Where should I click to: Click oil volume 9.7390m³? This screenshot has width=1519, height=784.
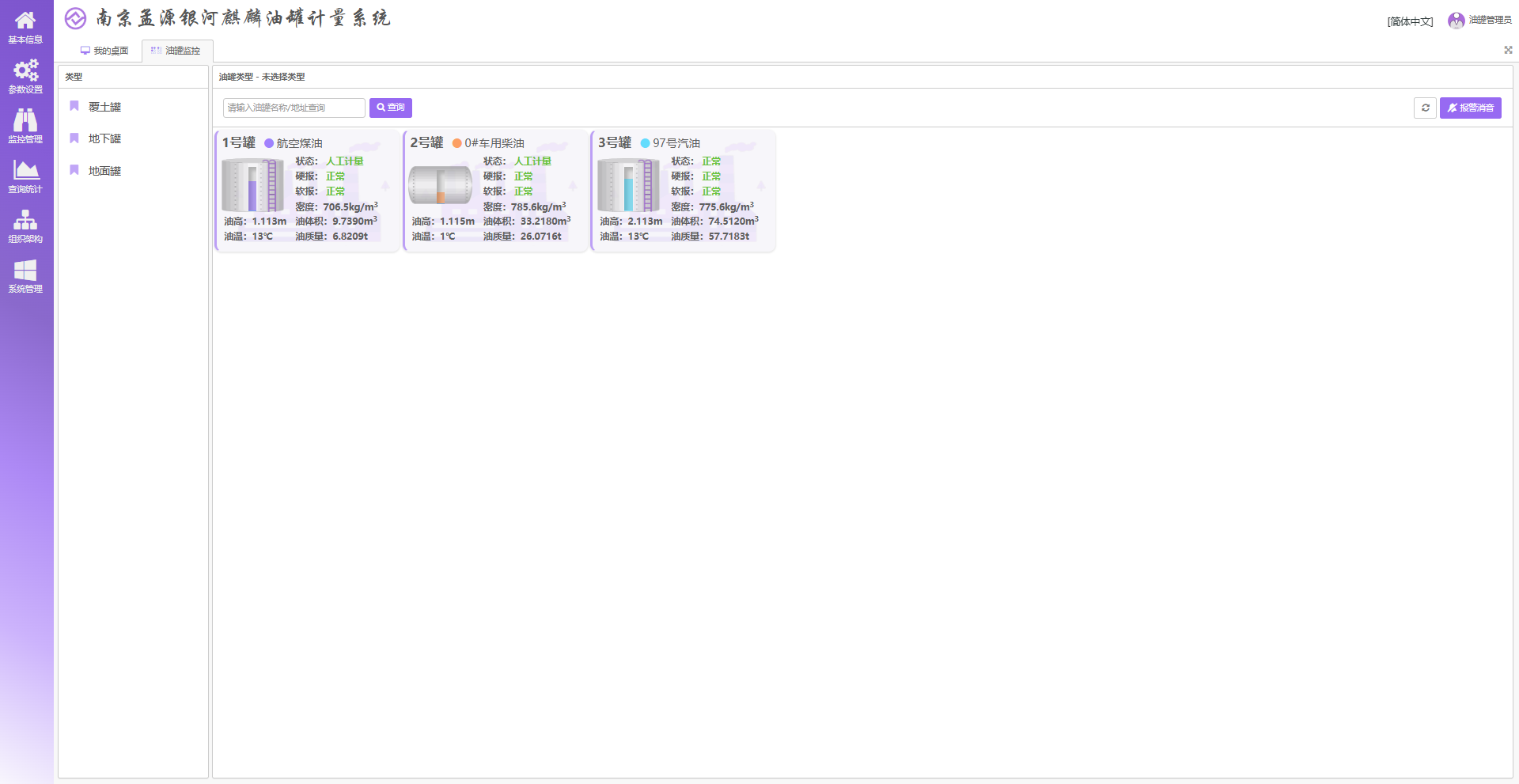pyautogui.click(x=355, y=221)
